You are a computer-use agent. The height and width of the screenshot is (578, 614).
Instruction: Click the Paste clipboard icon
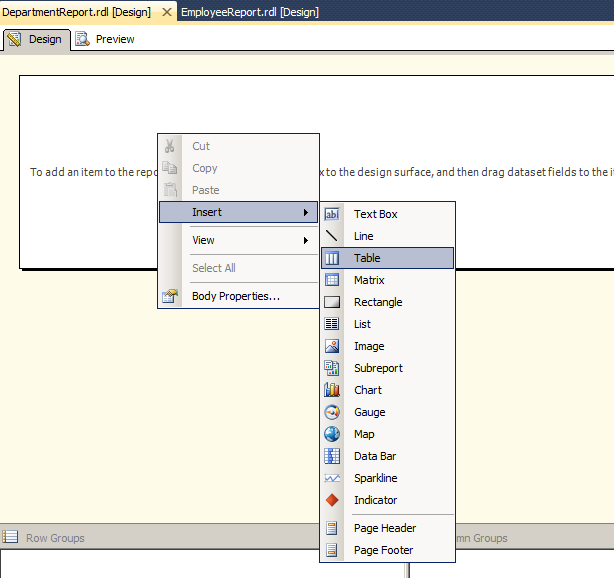pos(170,190)
